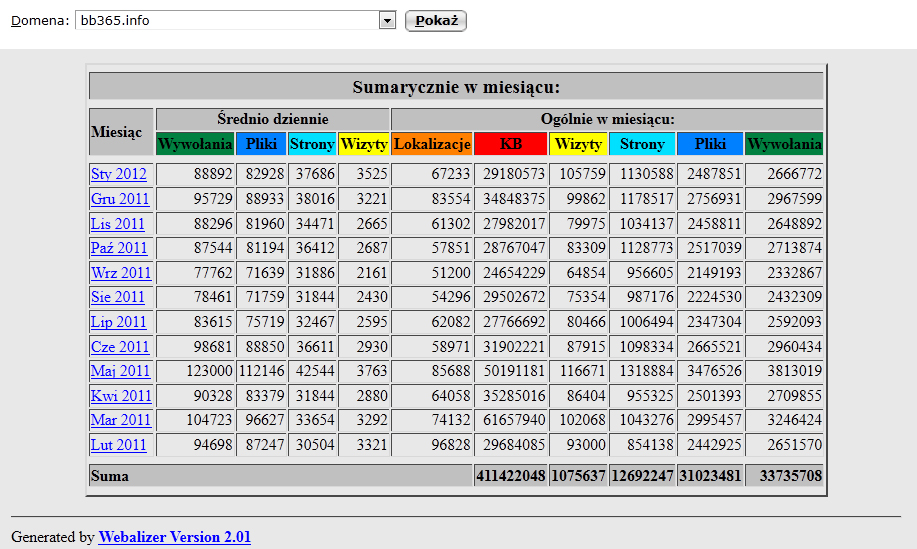
Task: Click the yellow Wizyty header under Ogólnie w miesiącu
Action: tap(578, 144)
